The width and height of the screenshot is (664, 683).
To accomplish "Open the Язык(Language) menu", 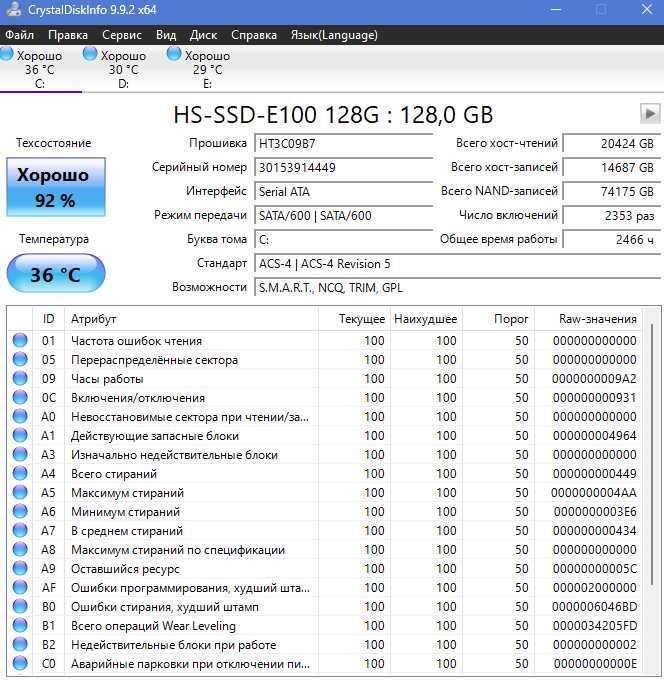I will click(x=334, y=35).
